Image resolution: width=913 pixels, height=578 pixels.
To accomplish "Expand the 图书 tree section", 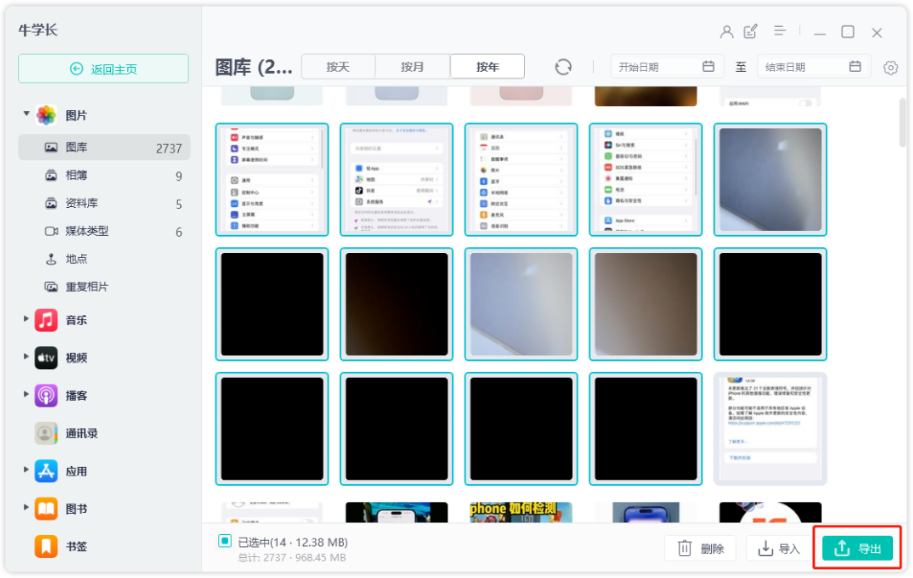I will pyautogui.click(x=26, y=507).
